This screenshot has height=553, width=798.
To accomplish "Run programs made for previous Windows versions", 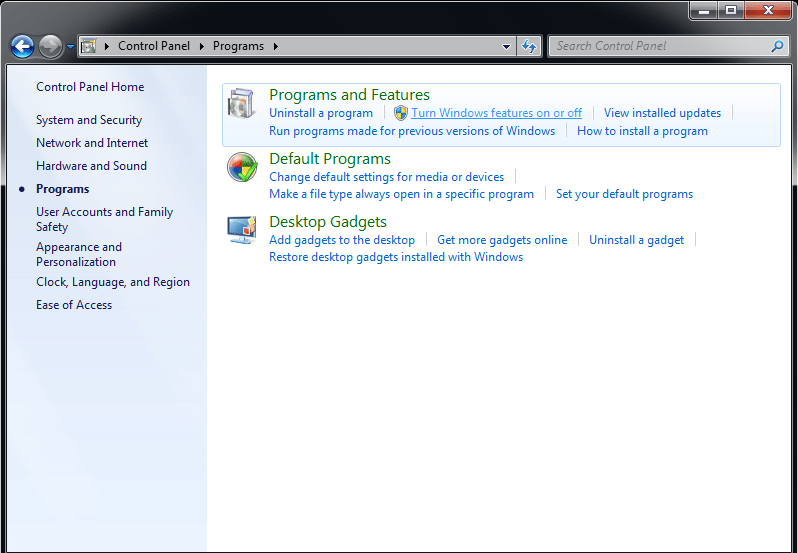I will (x=412, y=131).
